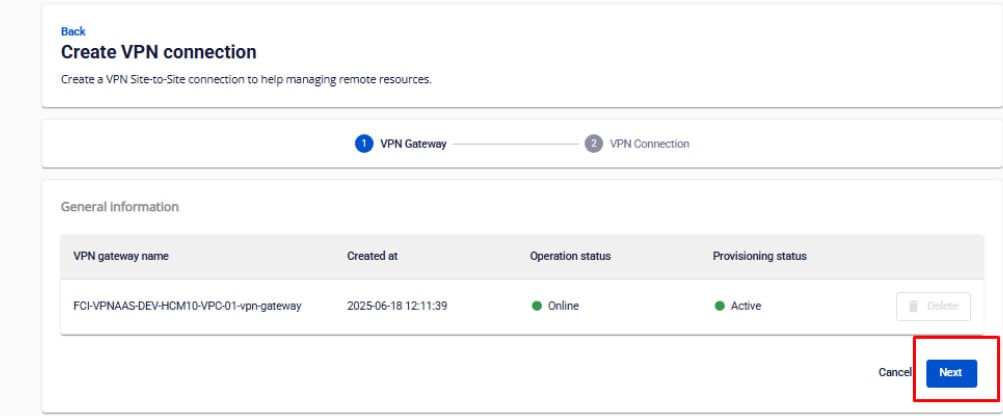Cancel the VPN connection creation
The height and width of the screenshot is (416, 1003).
pos(894,372)
